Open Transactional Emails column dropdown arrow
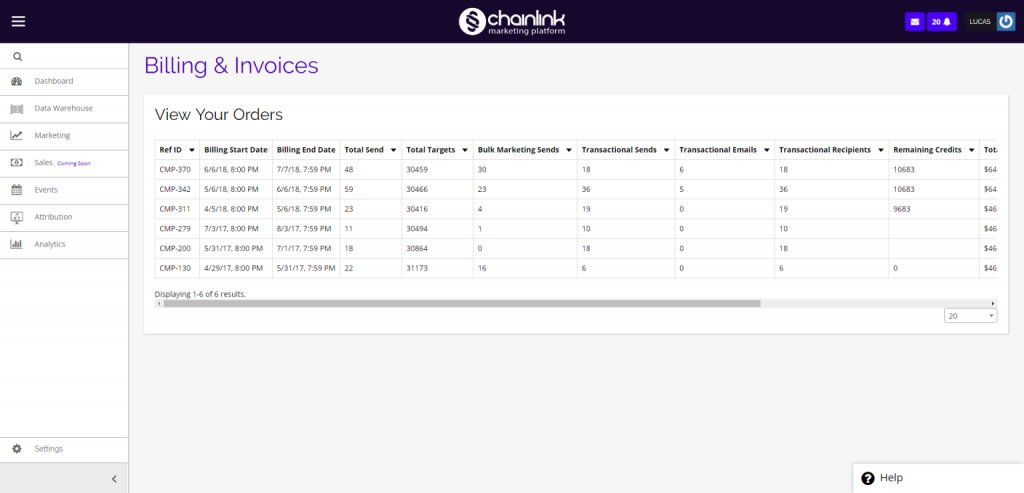1024x493 pixels. click(766, 150)
